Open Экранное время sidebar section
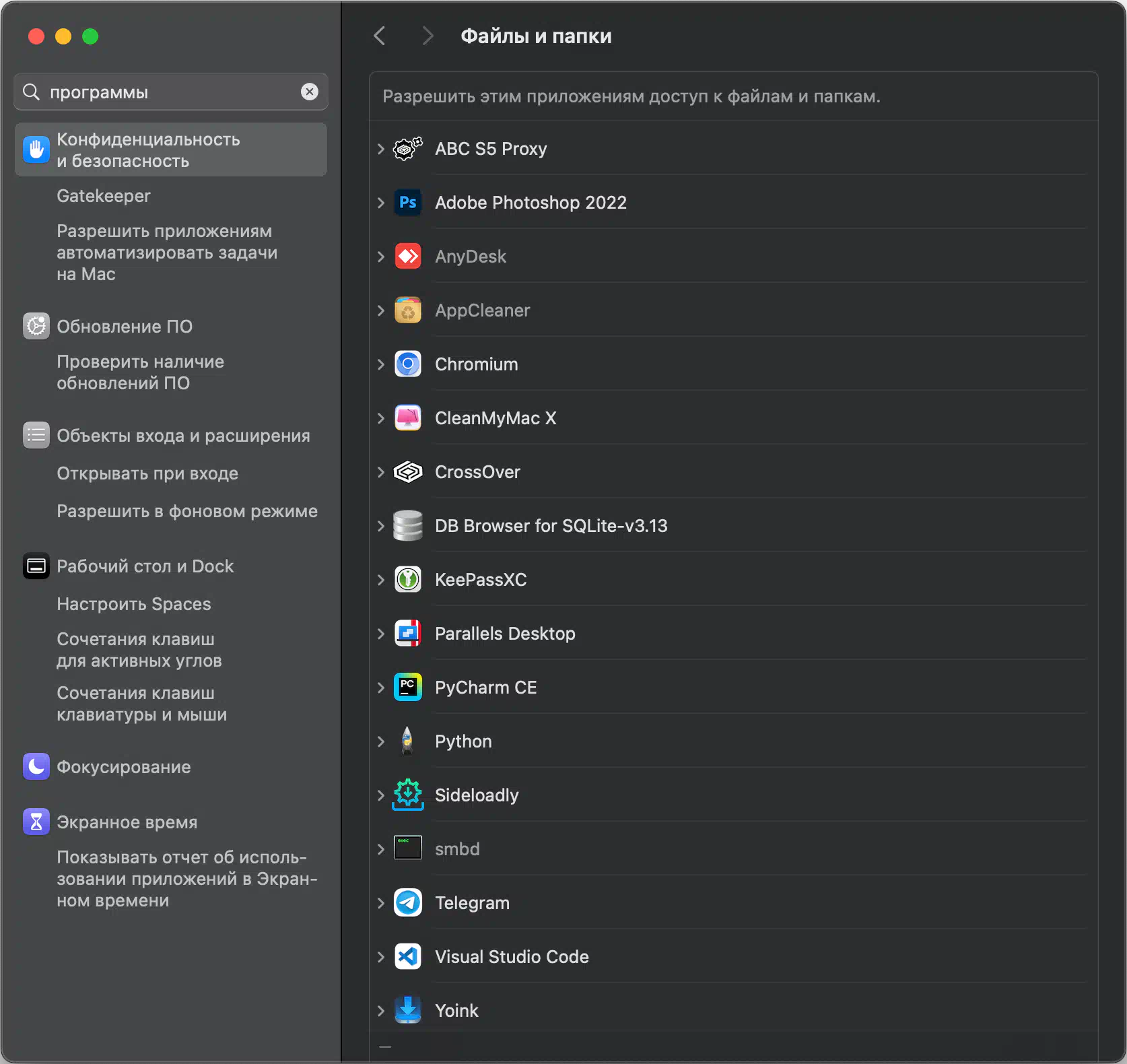 (x=127, y=822)
